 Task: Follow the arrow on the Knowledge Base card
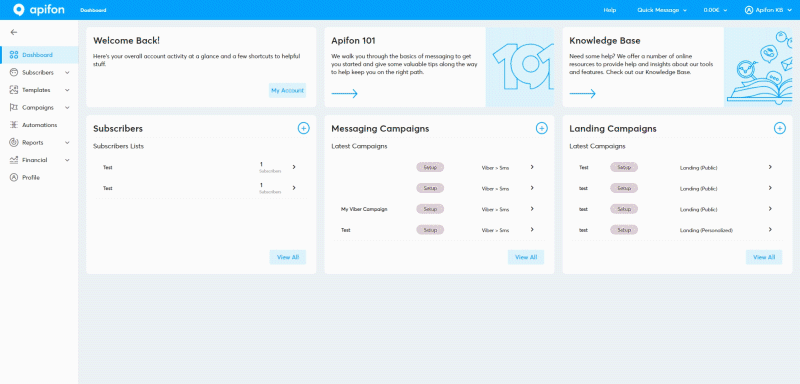[583, 93]
